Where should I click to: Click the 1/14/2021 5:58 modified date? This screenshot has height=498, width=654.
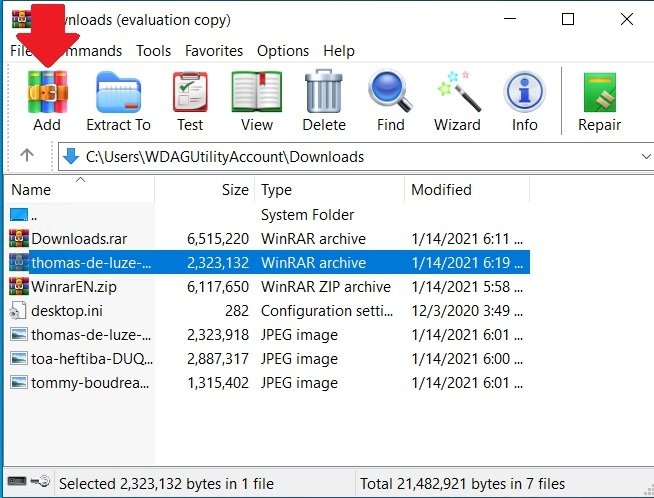[x=467, y=287]
